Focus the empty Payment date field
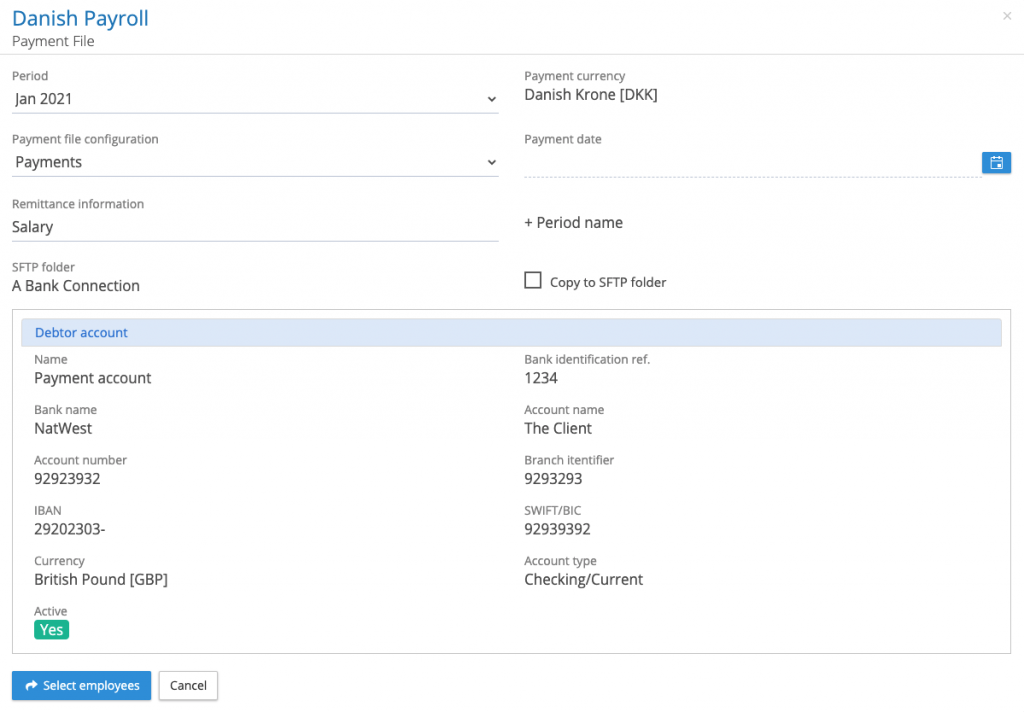The image size is (1024, 712). tap(750, 163)
